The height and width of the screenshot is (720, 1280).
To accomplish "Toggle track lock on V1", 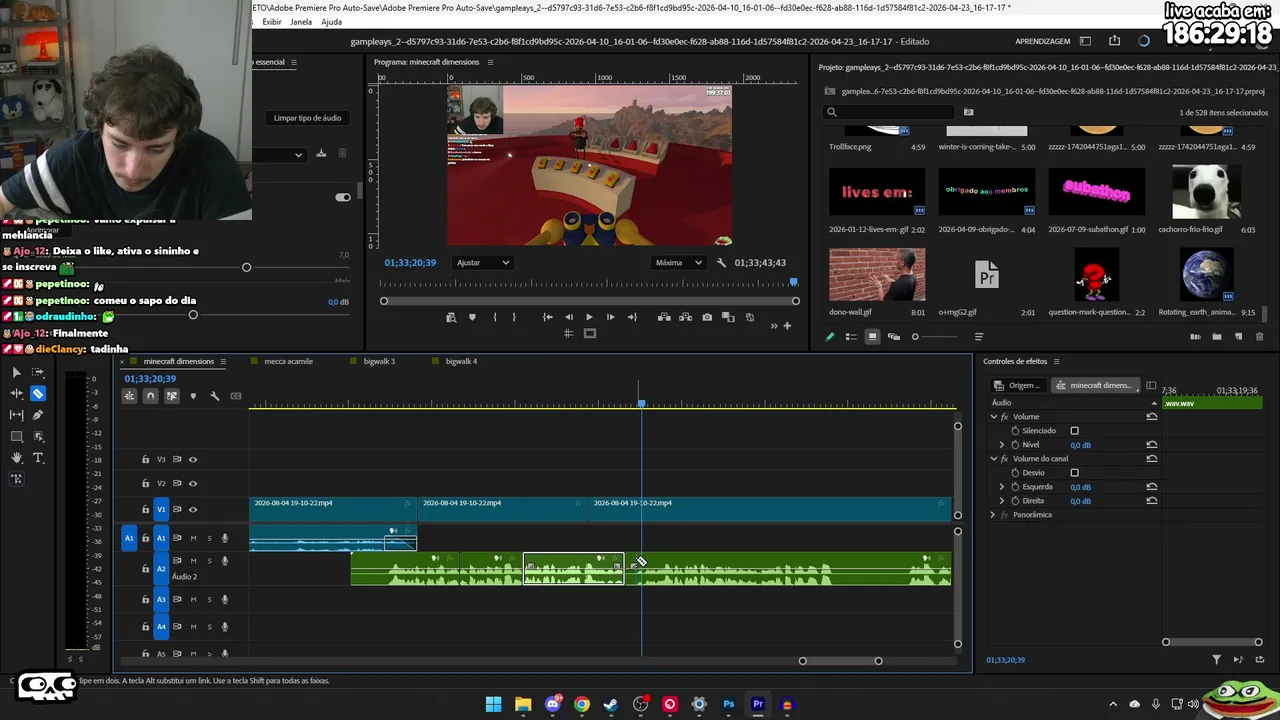I will point(145,509).
